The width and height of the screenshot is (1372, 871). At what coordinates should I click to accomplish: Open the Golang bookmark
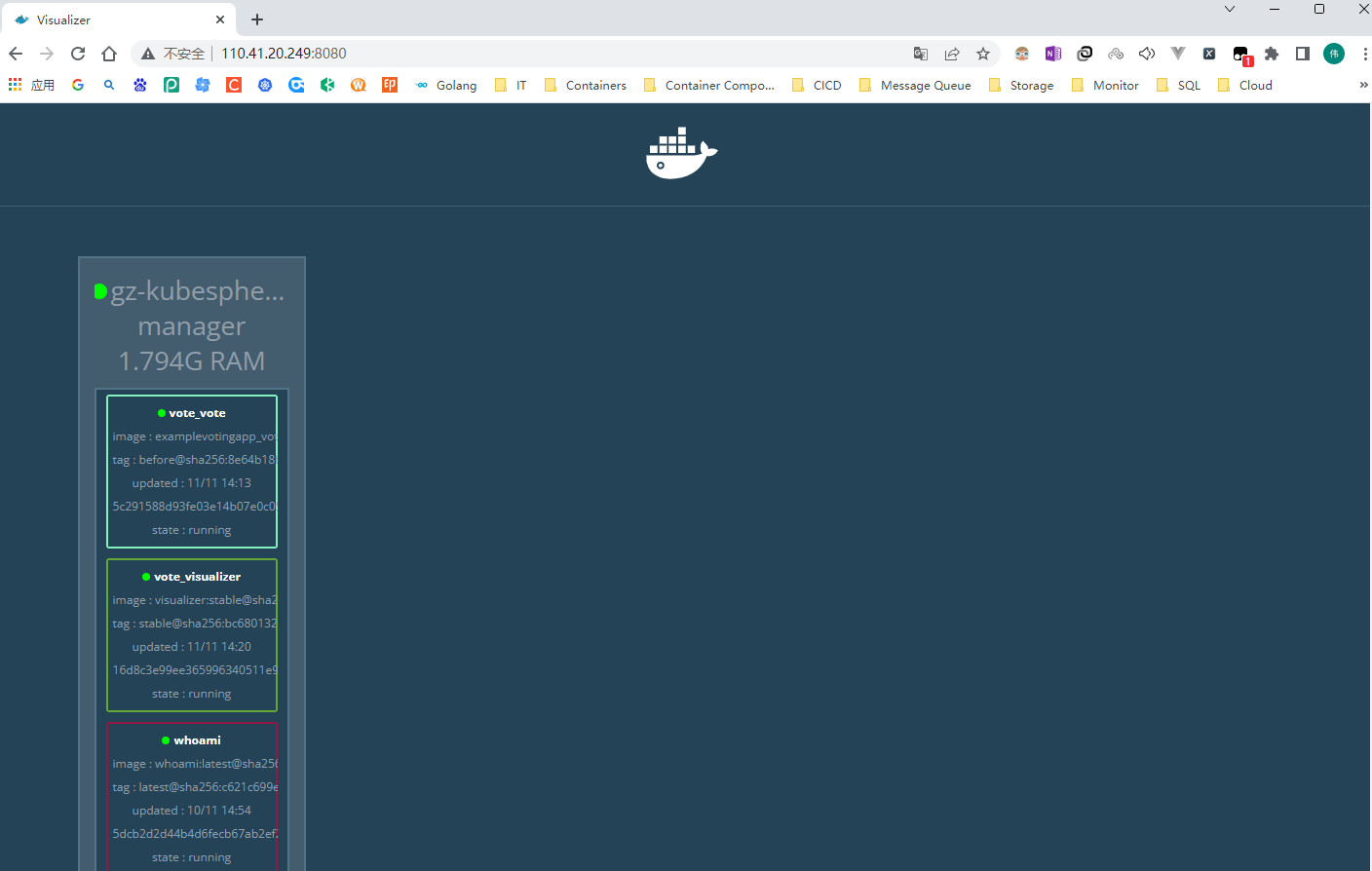445,85
